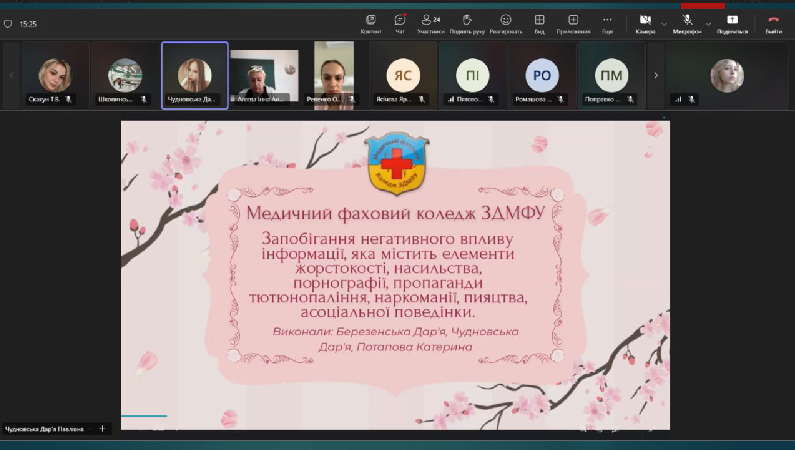This screenshot has height=450, width=795.
Task: Click signal strength icon on ПІ tile
Action: (451, 99)
